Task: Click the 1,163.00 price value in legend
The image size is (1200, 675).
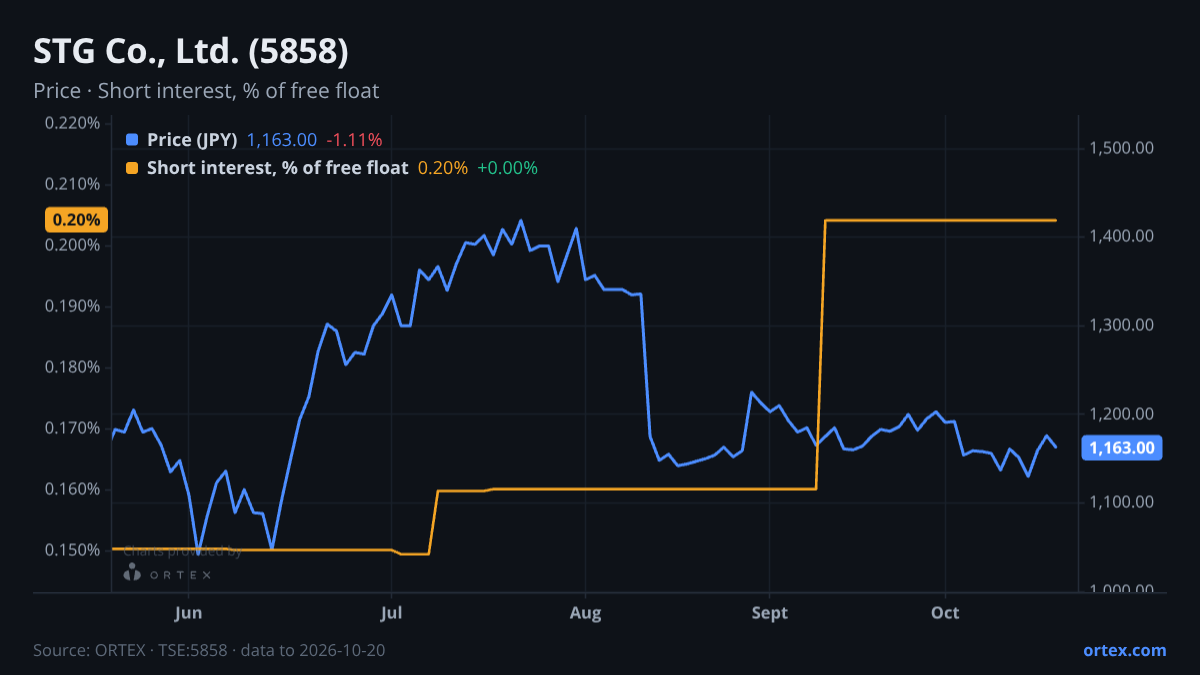Action: click(282, 140)
